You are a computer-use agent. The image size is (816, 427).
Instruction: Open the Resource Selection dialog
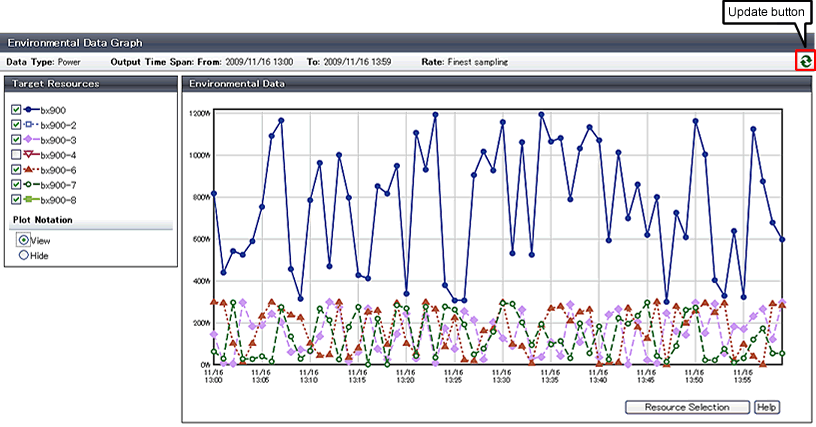(687, 407)
